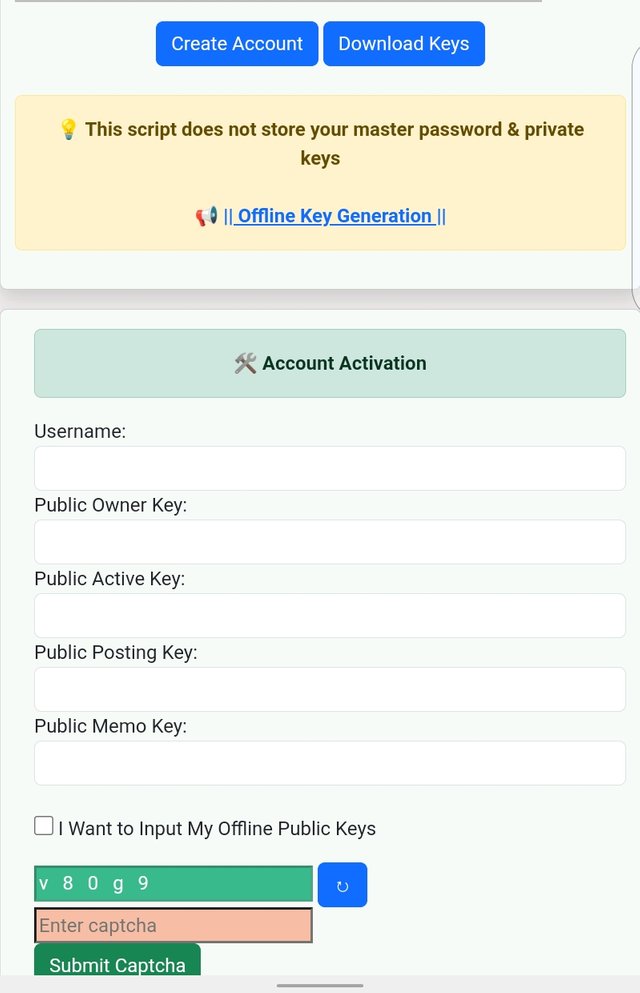Click the 'I Want to Input My Offline Public Keys' label
The image size is (640, 993).
click(x=217, y=828)
